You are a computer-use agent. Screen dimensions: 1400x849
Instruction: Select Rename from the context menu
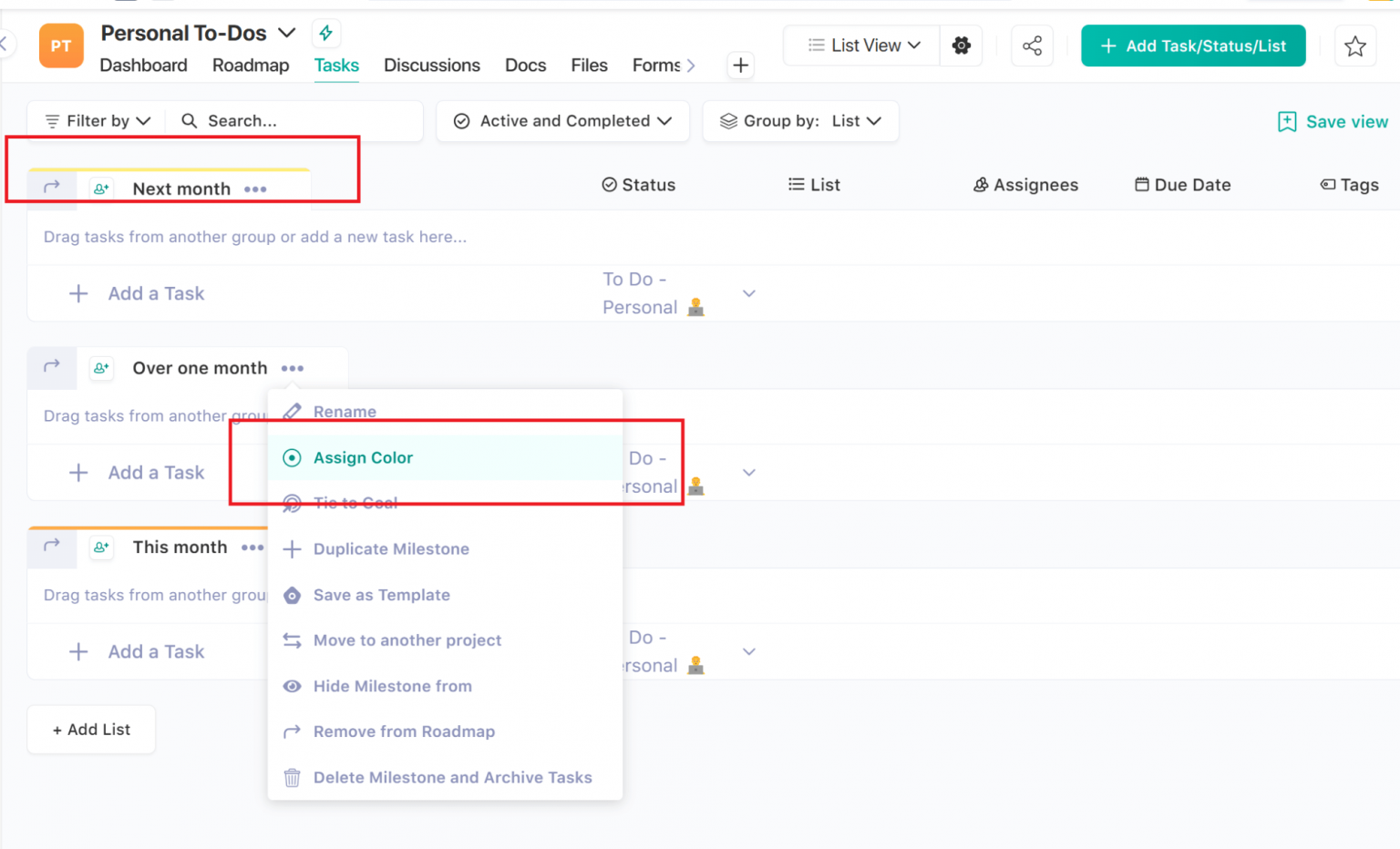445,412
